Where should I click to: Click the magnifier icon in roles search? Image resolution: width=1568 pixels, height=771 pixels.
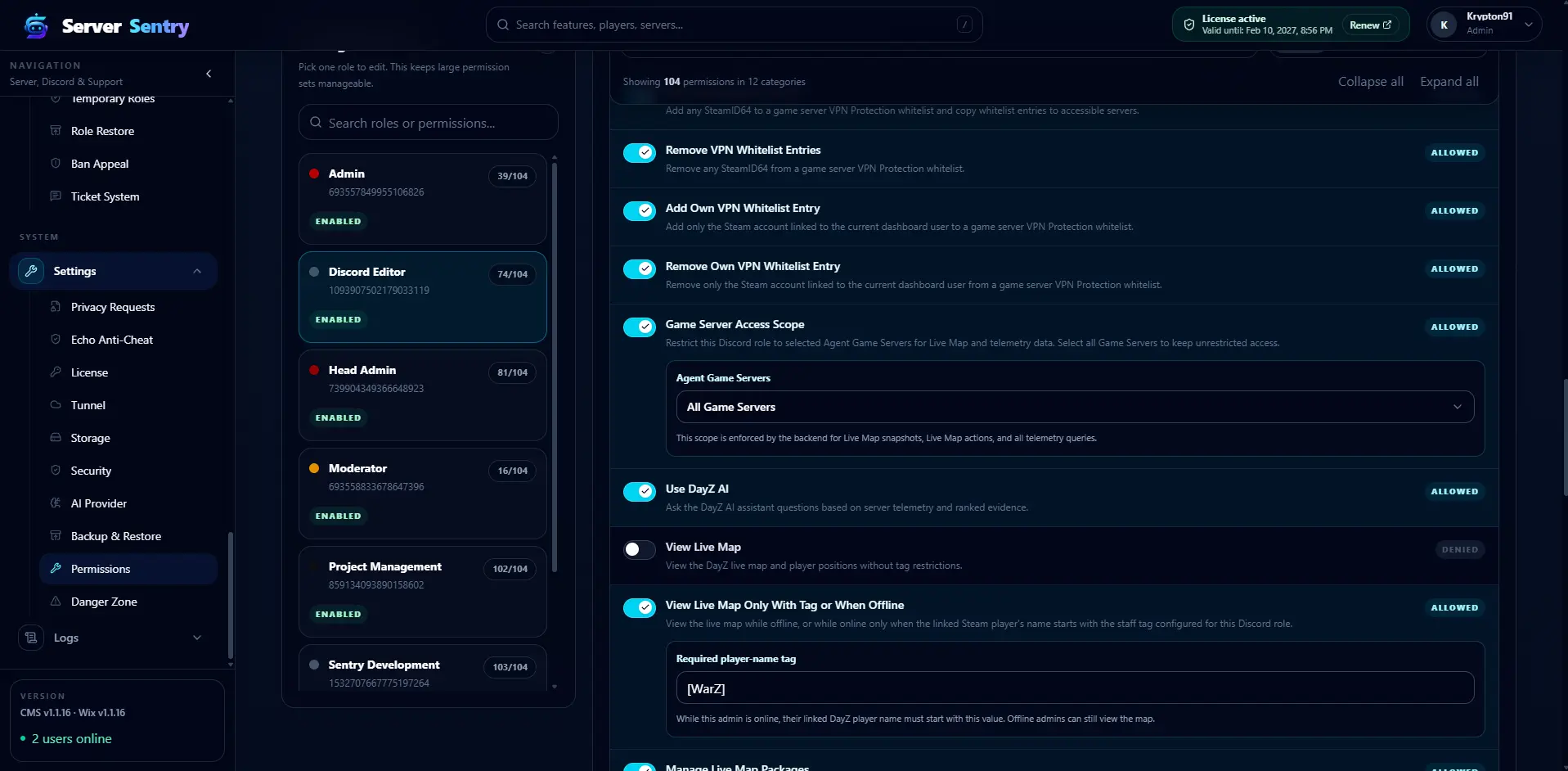(316, 123)
